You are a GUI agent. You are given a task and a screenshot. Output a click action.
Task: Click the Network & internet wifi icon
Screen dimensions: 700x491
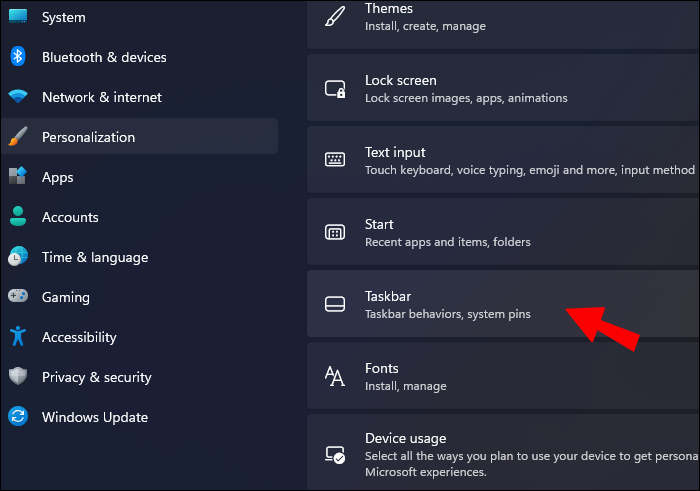tap(18, 97)
